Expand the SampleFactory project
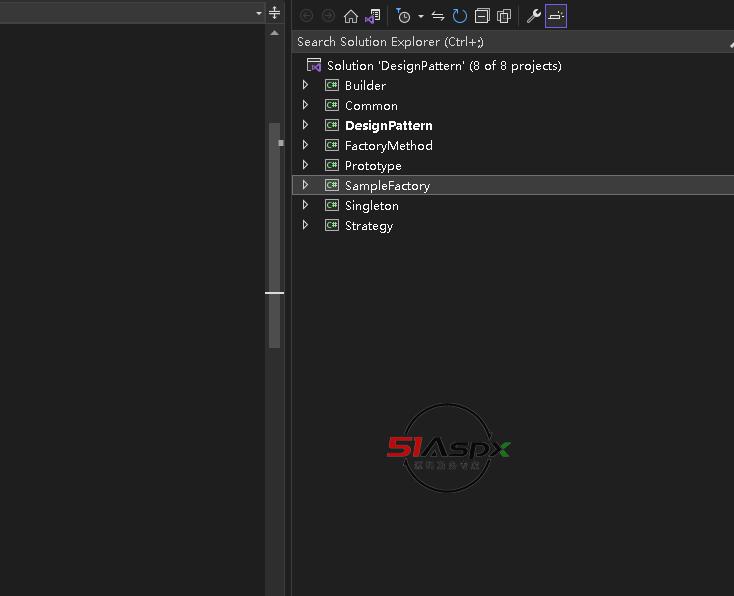 306,185
